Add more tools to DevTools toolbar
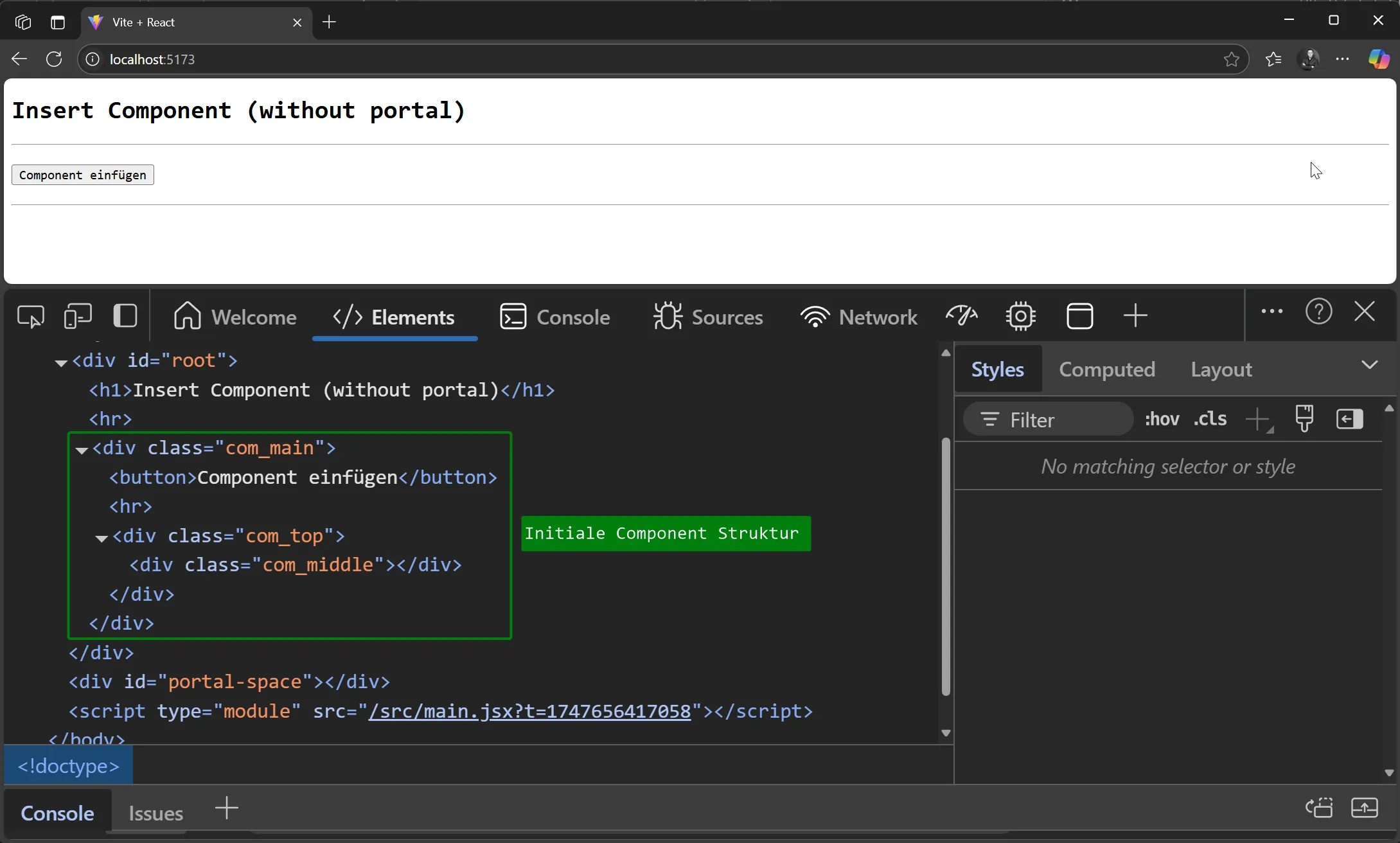The image size is (1400, 843). [x=1135, y=315]
